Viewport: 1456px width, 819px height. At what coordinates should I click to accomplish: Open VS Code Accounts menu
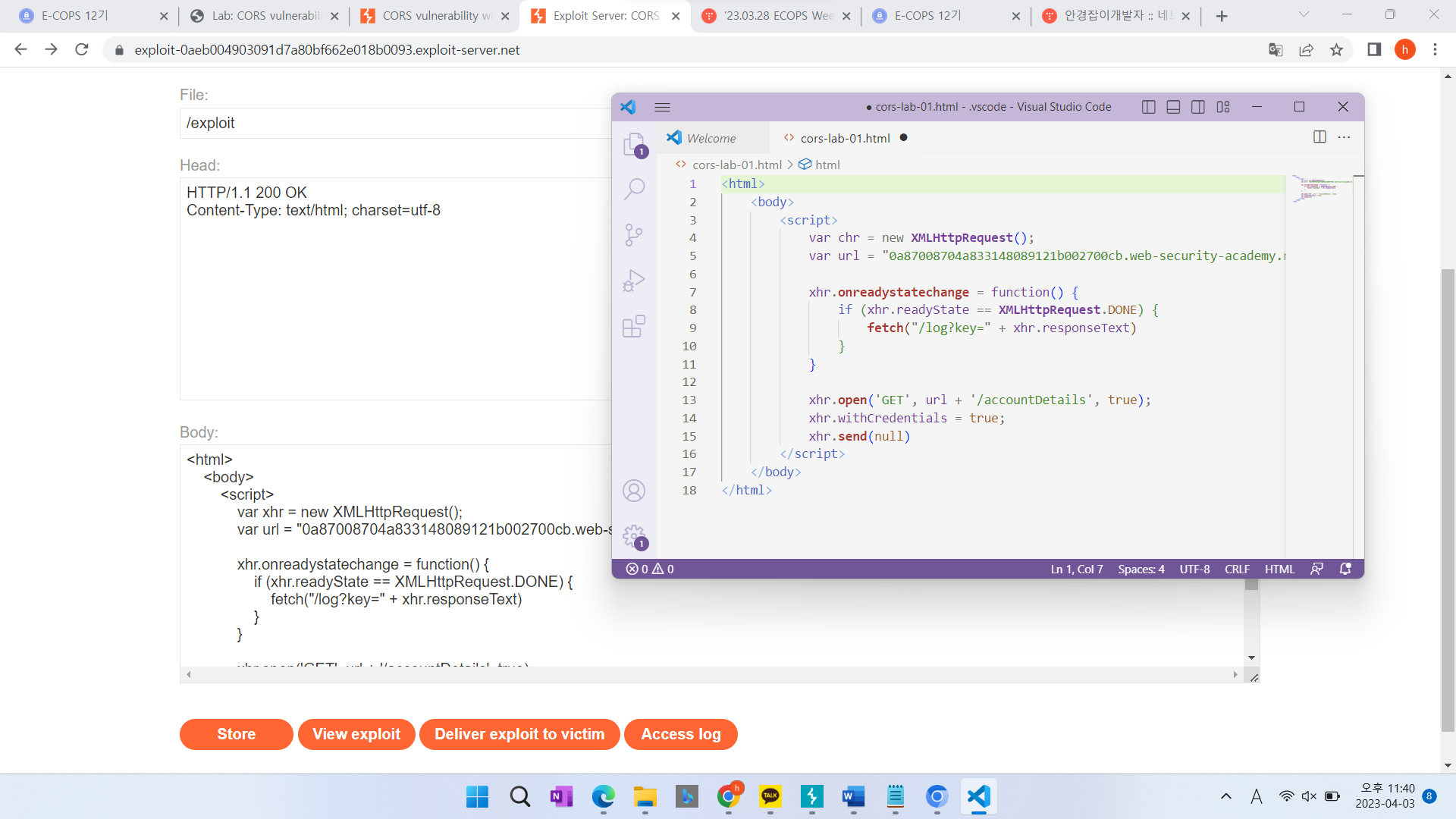tap(634, 491)
